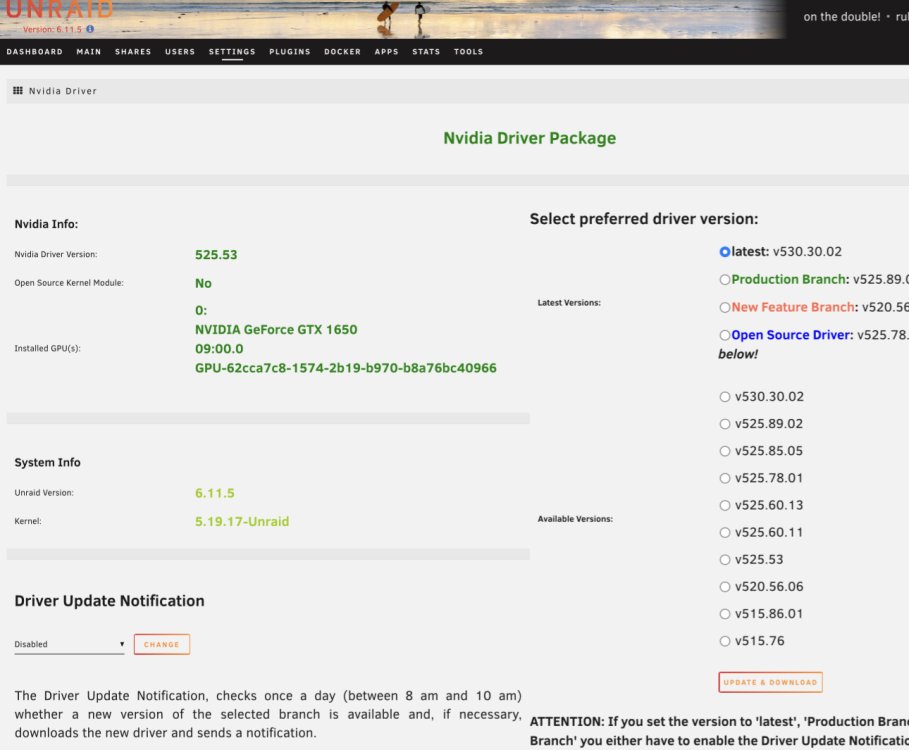
Task: Open the Dashboard tab
Action: (35, 52)
